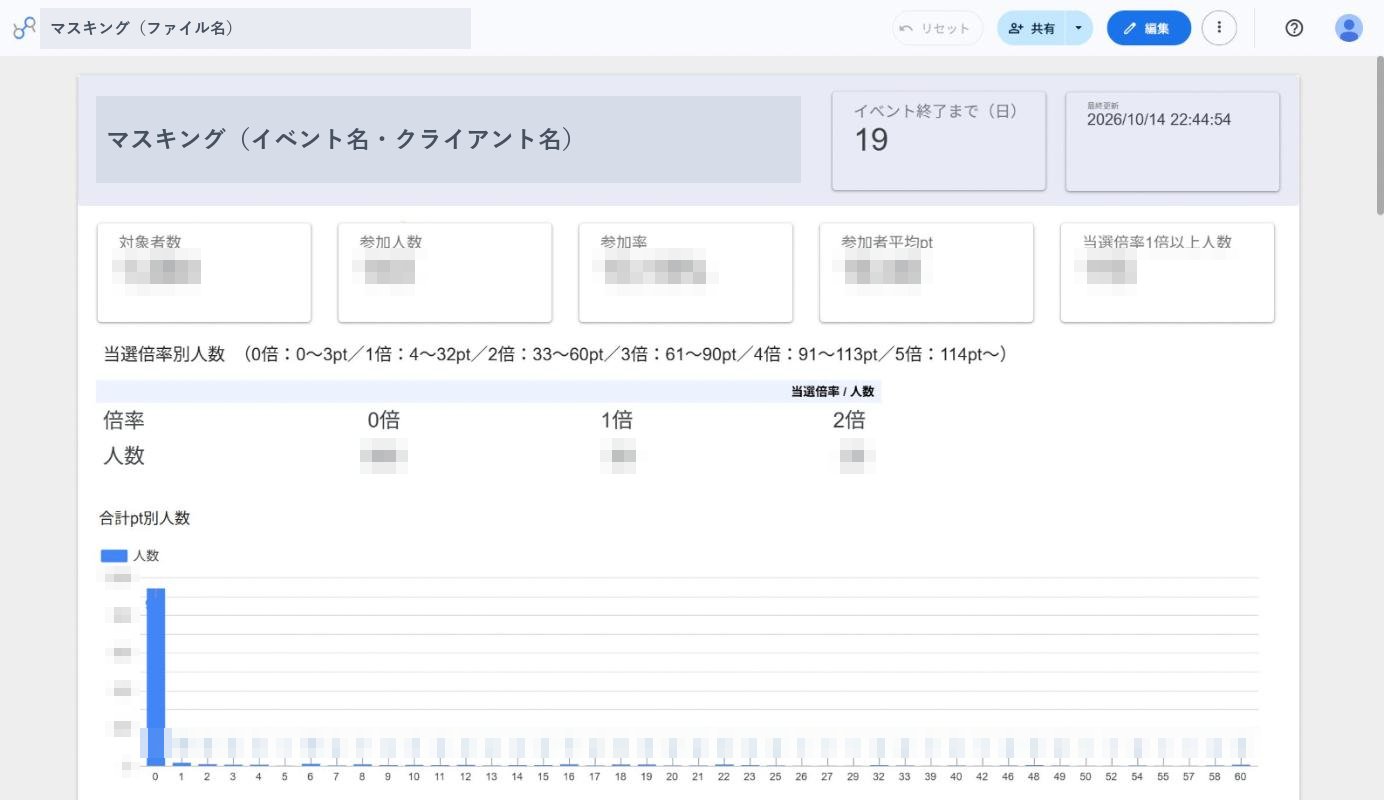Click the 編集 edit button

pyautogui.click(x=1148, y=28)
